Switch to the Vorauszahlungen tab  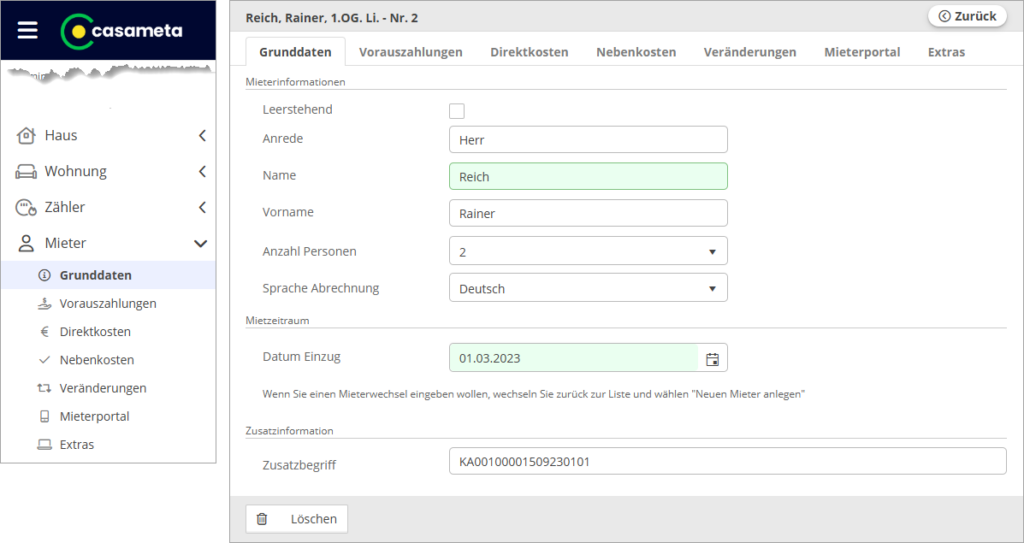[411, 52]
